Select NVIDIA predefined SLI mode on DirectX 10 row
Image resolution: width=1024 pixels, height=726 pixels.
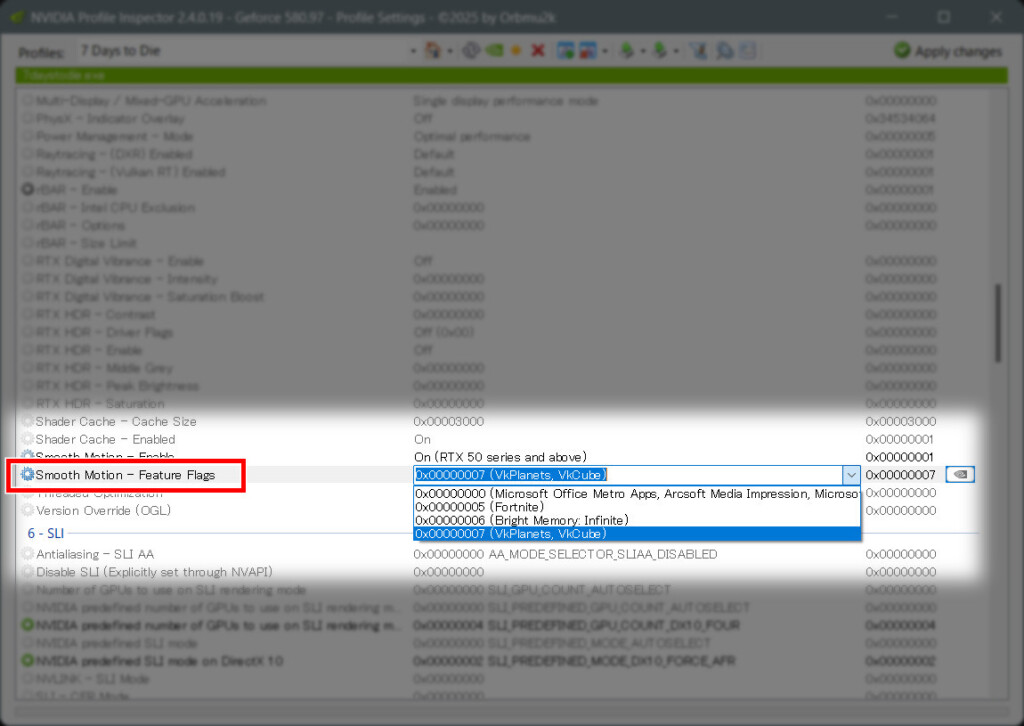pos(159,660)
